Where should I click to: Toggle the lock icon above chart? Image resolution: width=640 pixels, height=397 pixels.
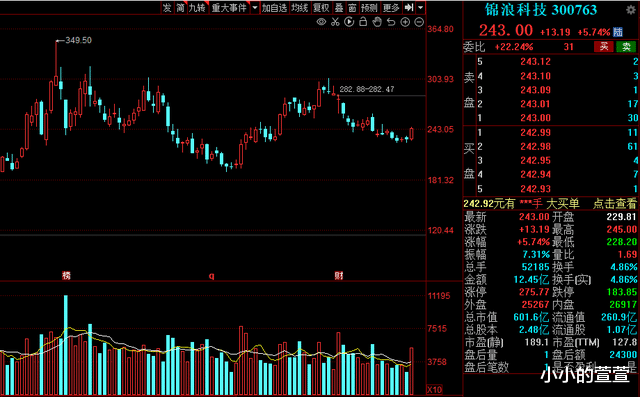coord(363,22)
